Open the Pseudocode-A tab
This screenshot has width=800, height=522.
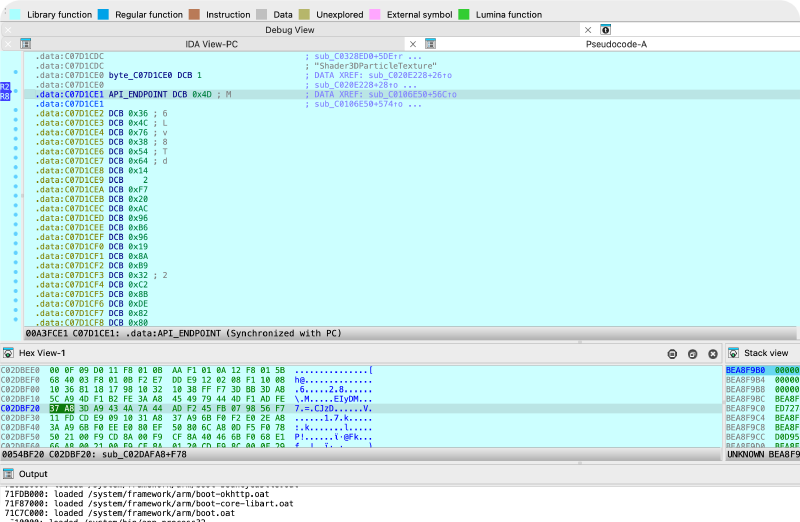(x=615, y=44)
